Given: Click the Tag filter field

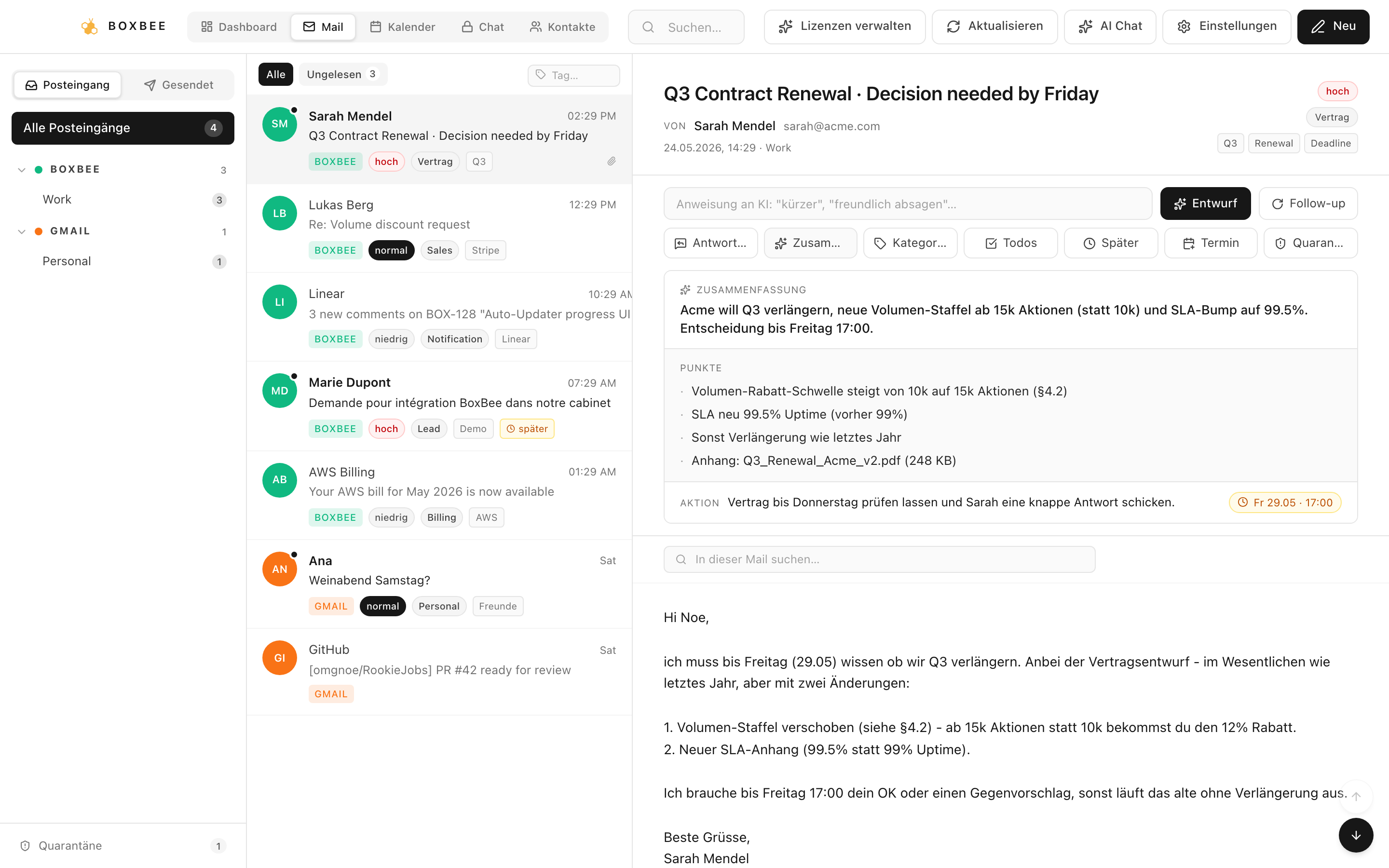Looking at the screenshot, I should coord(573,75).
